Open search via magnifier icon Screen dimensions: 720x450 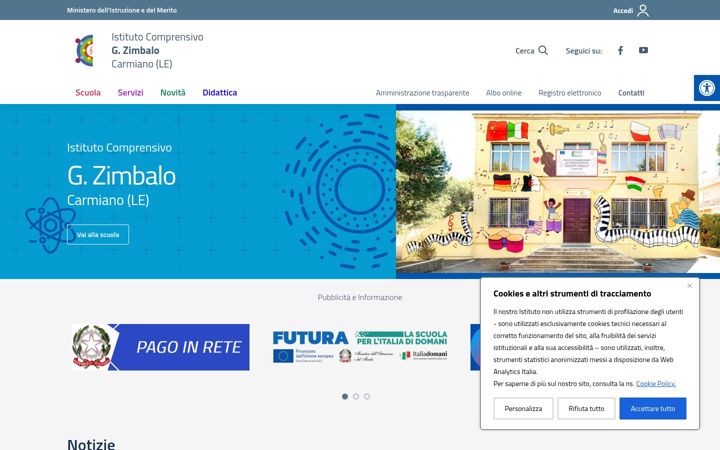point(543,50)
